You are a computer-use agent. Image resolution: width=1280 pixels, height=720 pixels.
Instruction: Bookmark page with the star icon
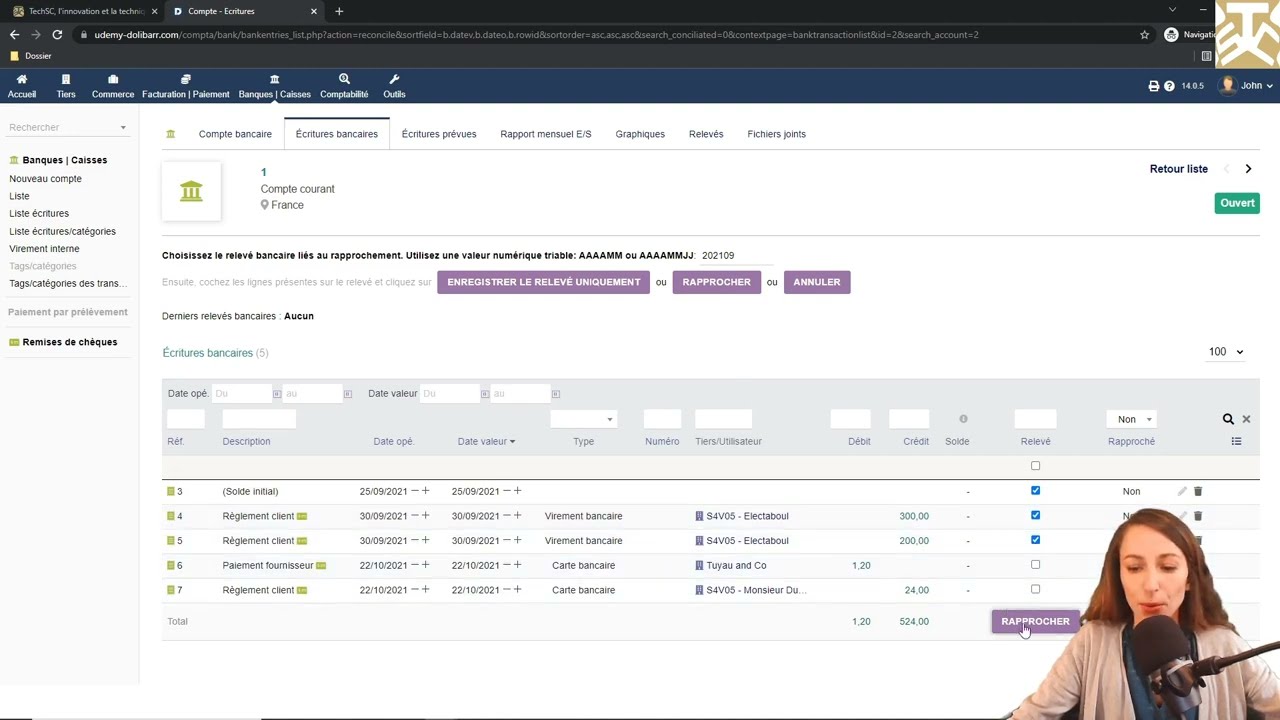point(1145,34)
